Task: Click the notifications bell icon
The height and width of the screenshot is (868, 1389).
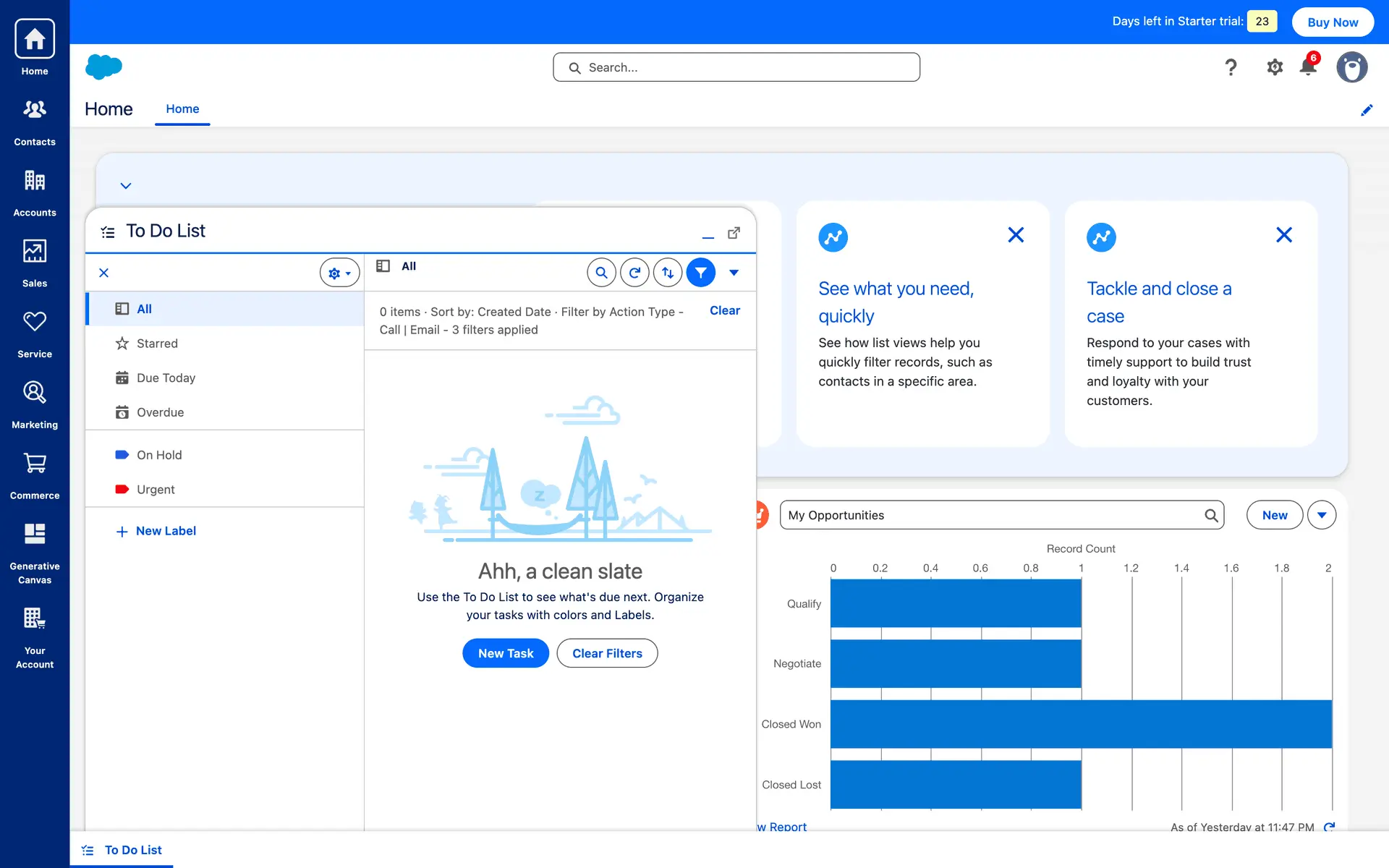Action: coord(1308,67)
